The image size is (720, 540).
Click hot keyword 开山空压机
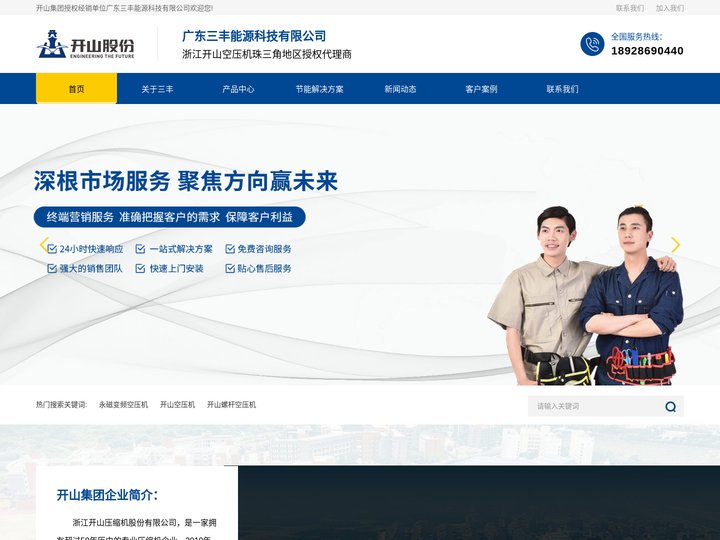pyautogui.click(x=177, y=405)
